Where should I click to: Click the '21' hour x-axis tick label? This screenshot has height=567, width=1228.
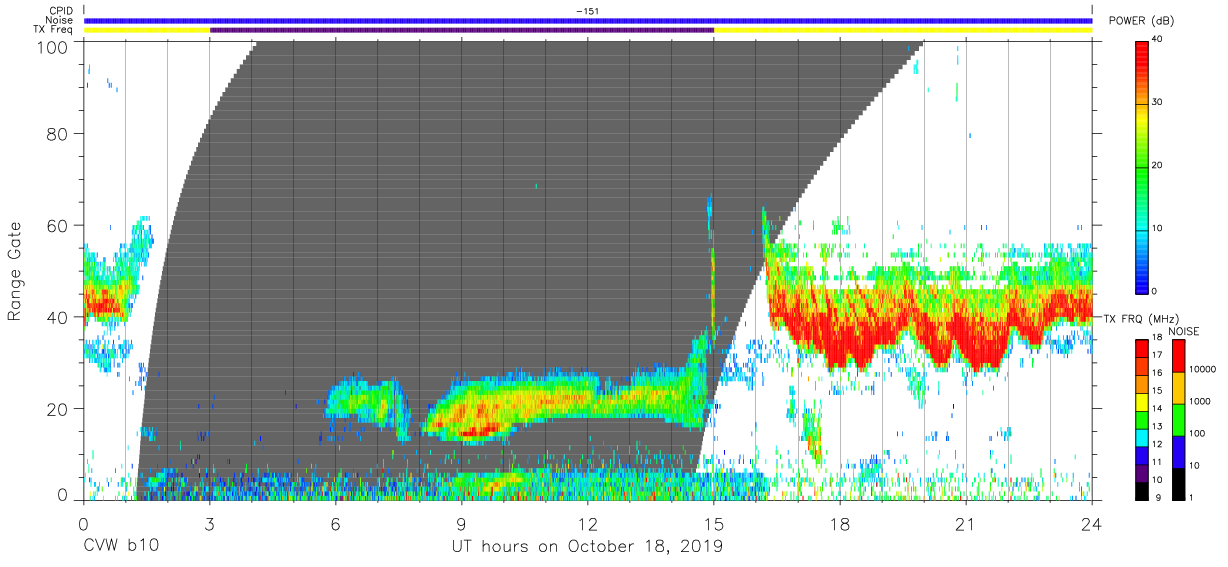pos(965,524)
